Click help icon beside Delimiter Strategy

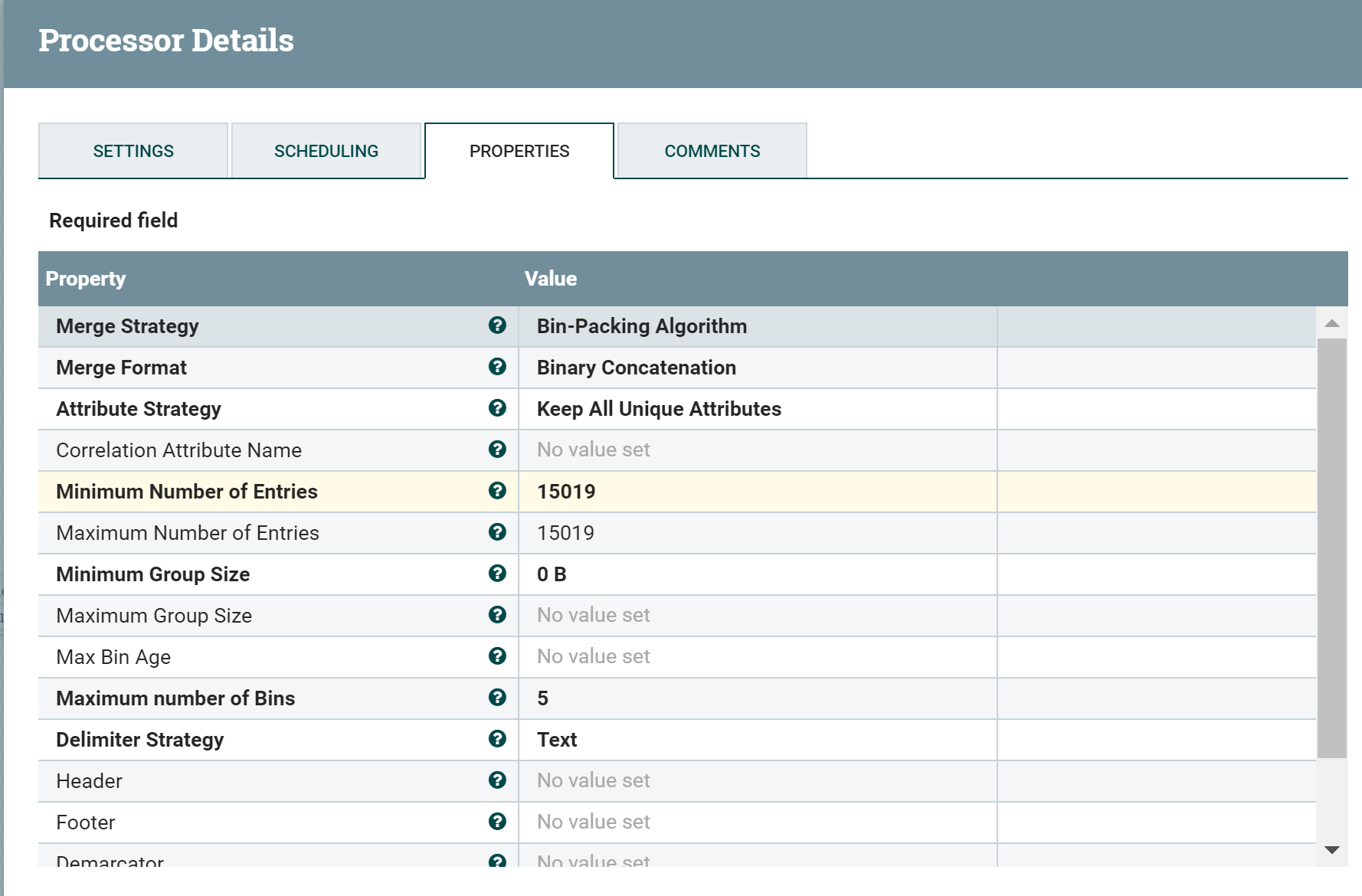point(497,739)
